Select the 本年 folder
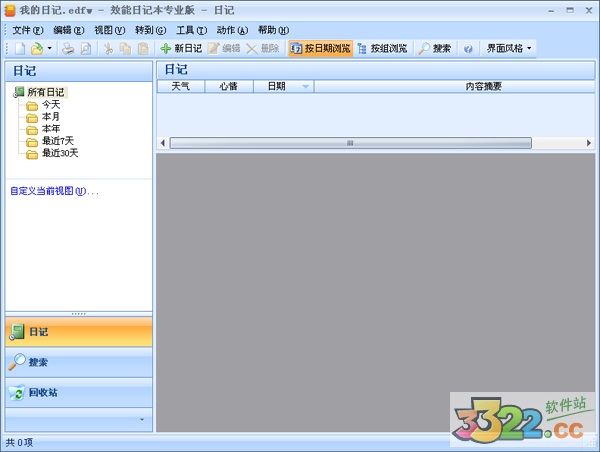This screenshot has height=452, width=600. (x=51, y=129)
